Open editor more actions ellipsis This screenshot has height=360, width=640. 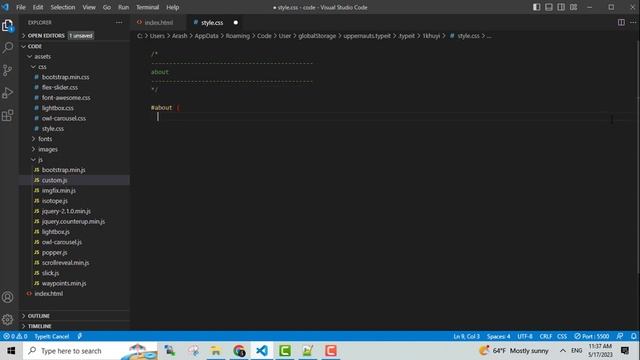point(633,22)
